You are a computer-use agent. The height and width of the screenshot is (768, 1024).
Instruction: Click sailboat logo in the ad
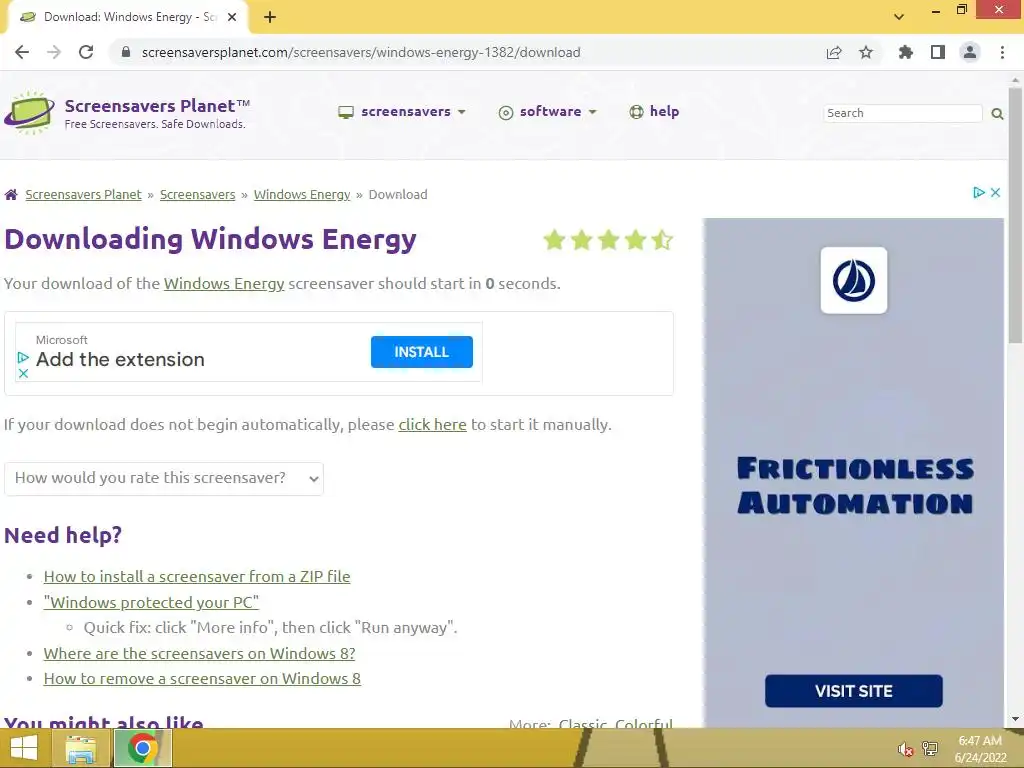pos(854,281)
